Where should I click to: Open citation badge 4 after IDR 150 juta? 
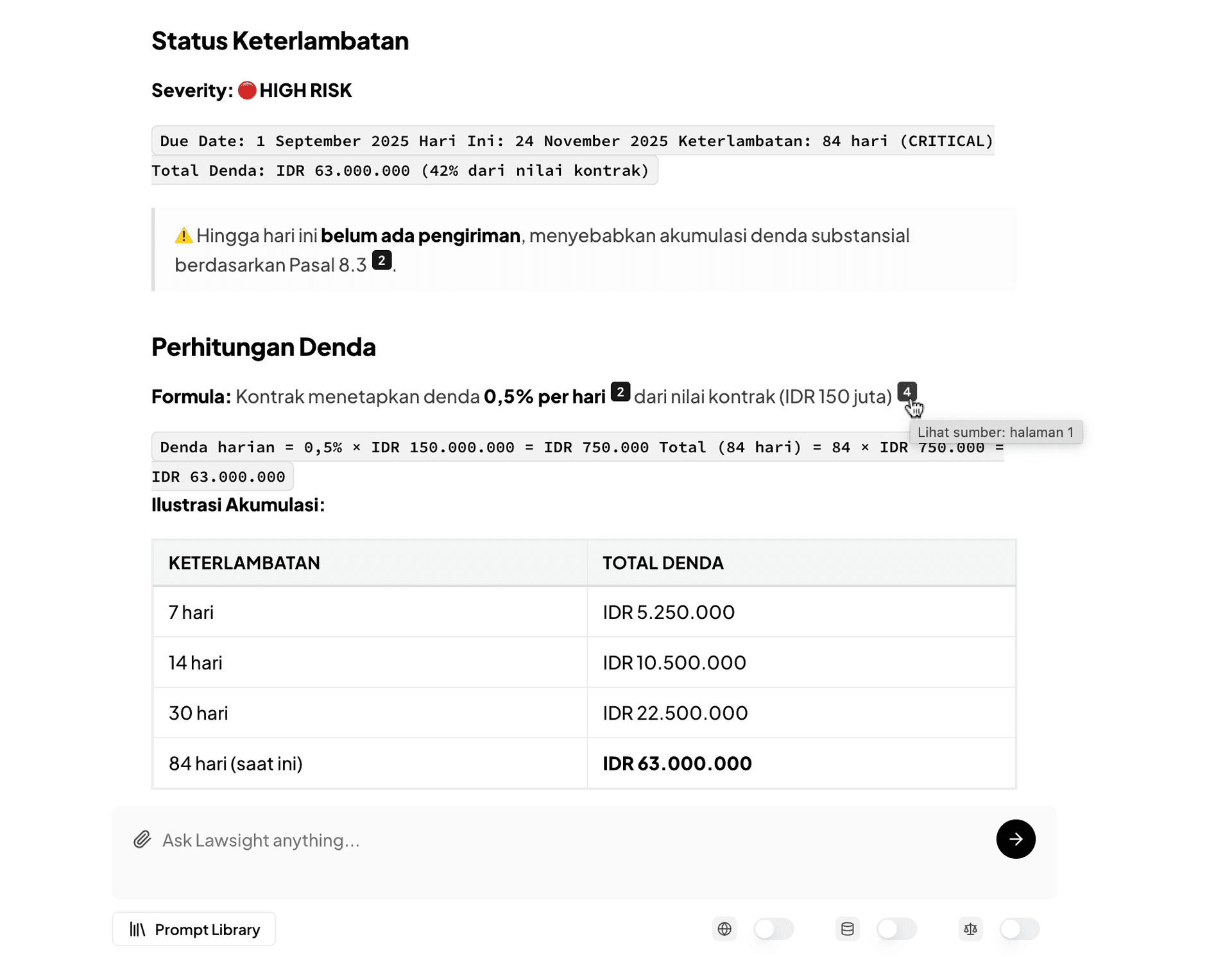click(x=907, y=391)
